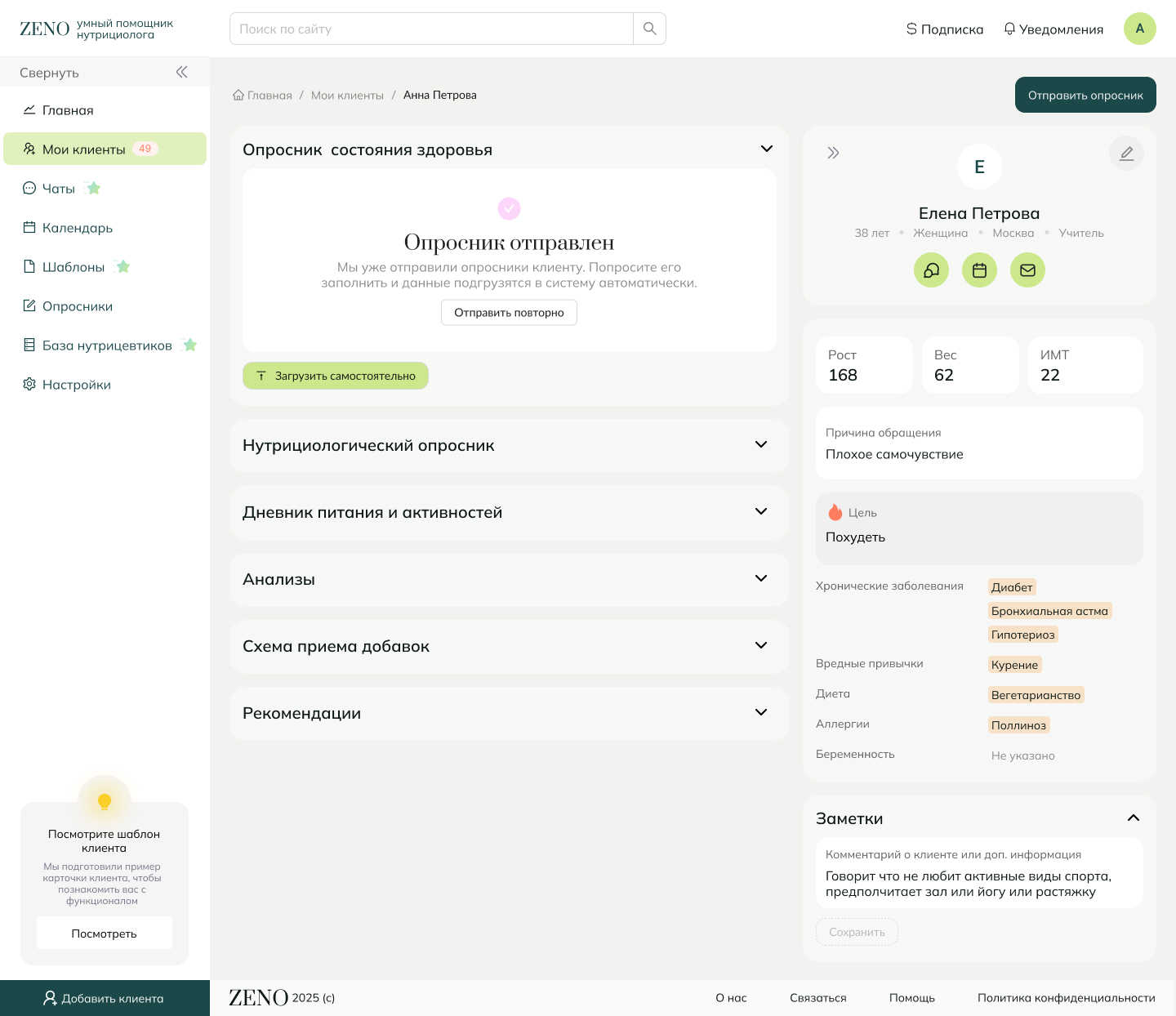Open Главная in sidebar
Screen dimensions: 1176x1016
pos(105,110)
